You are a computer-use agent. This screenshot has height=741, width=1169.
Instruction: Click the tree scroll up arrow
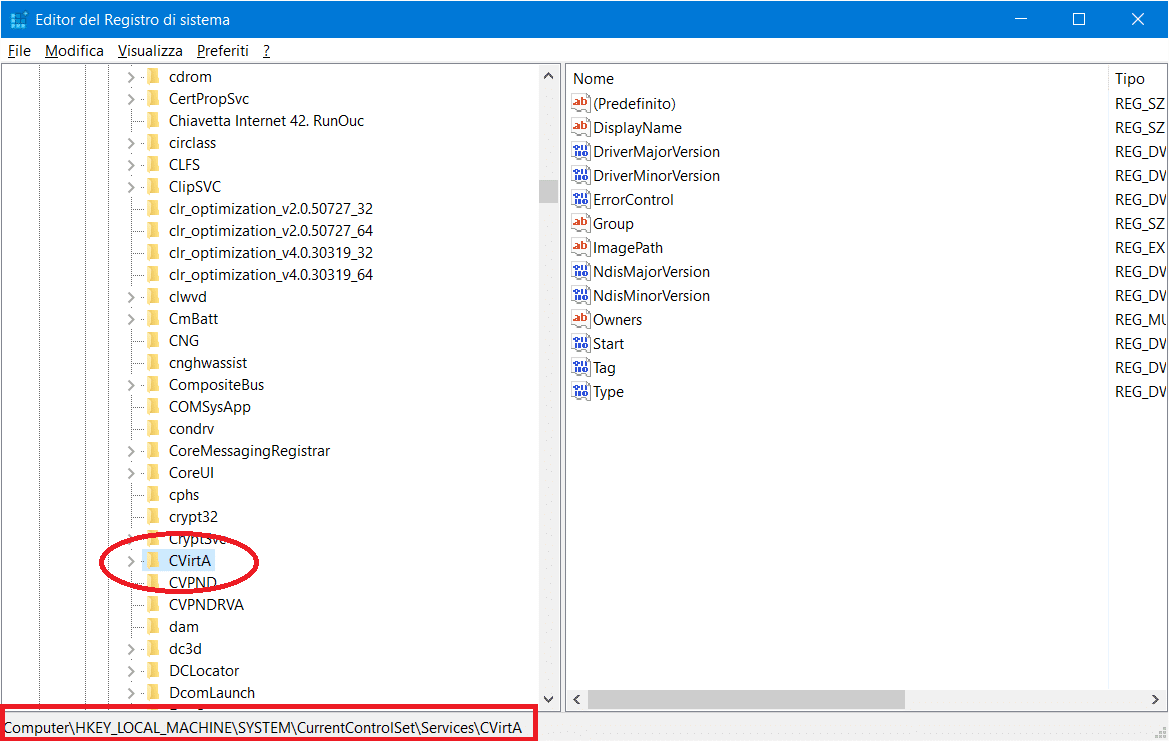(549, 76)
